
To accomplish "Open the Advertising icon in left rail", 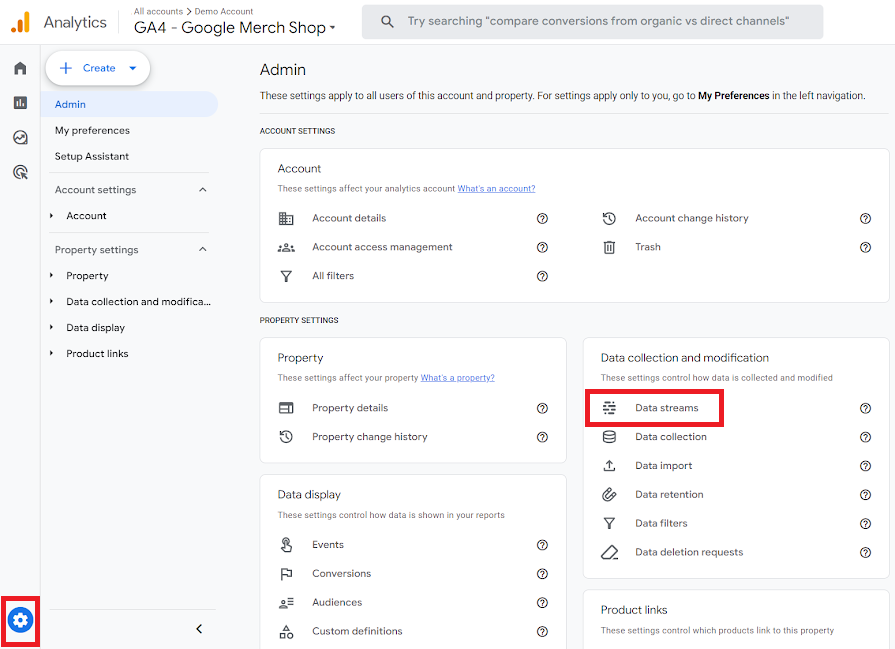I will [x=21, y=172].
